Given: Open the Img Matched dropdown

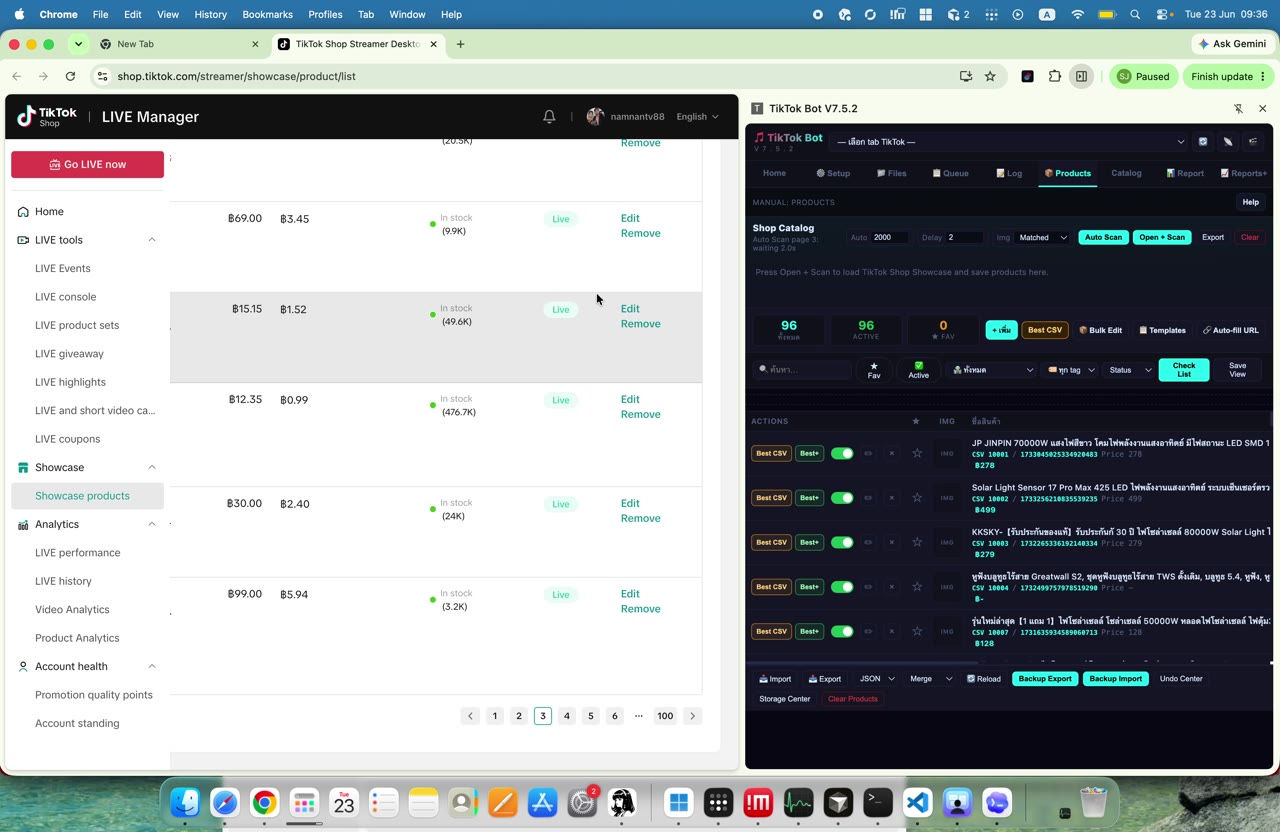Looking at the screenshot, I should pos(1043,237).
